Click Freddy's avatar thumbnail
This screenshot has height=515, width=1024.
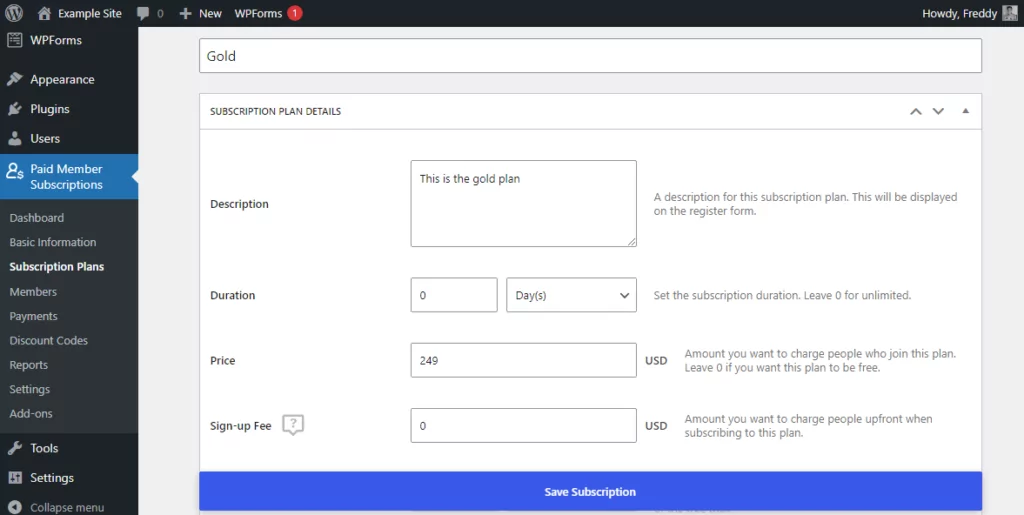[x=1010, y=13]
